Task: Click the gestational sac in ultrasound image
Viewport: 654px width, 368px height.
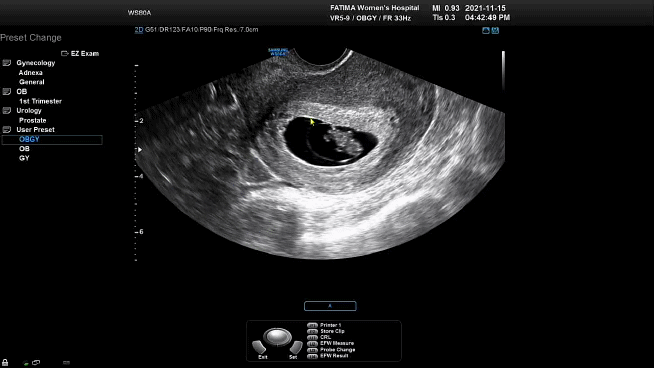Action: pyautogui.click(x=330, y=142)
